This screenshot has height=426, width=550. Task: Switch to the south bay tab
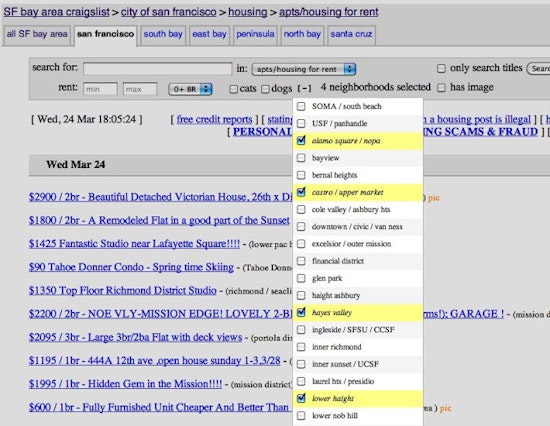[x=163, y=34]
